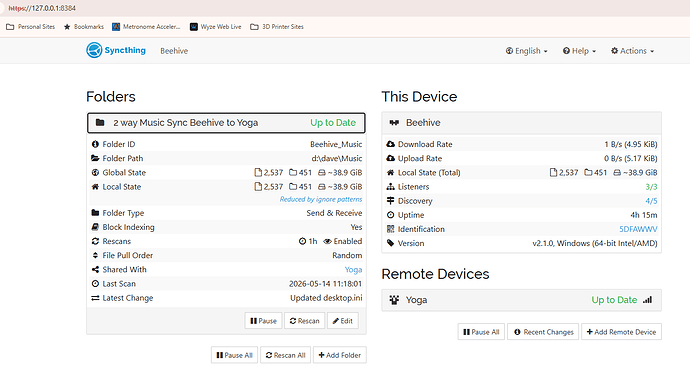Click the Latest Change arrows icon
The height and width of the screenshot is (390, 690).
pyautogui.click(x=95, y=298)
